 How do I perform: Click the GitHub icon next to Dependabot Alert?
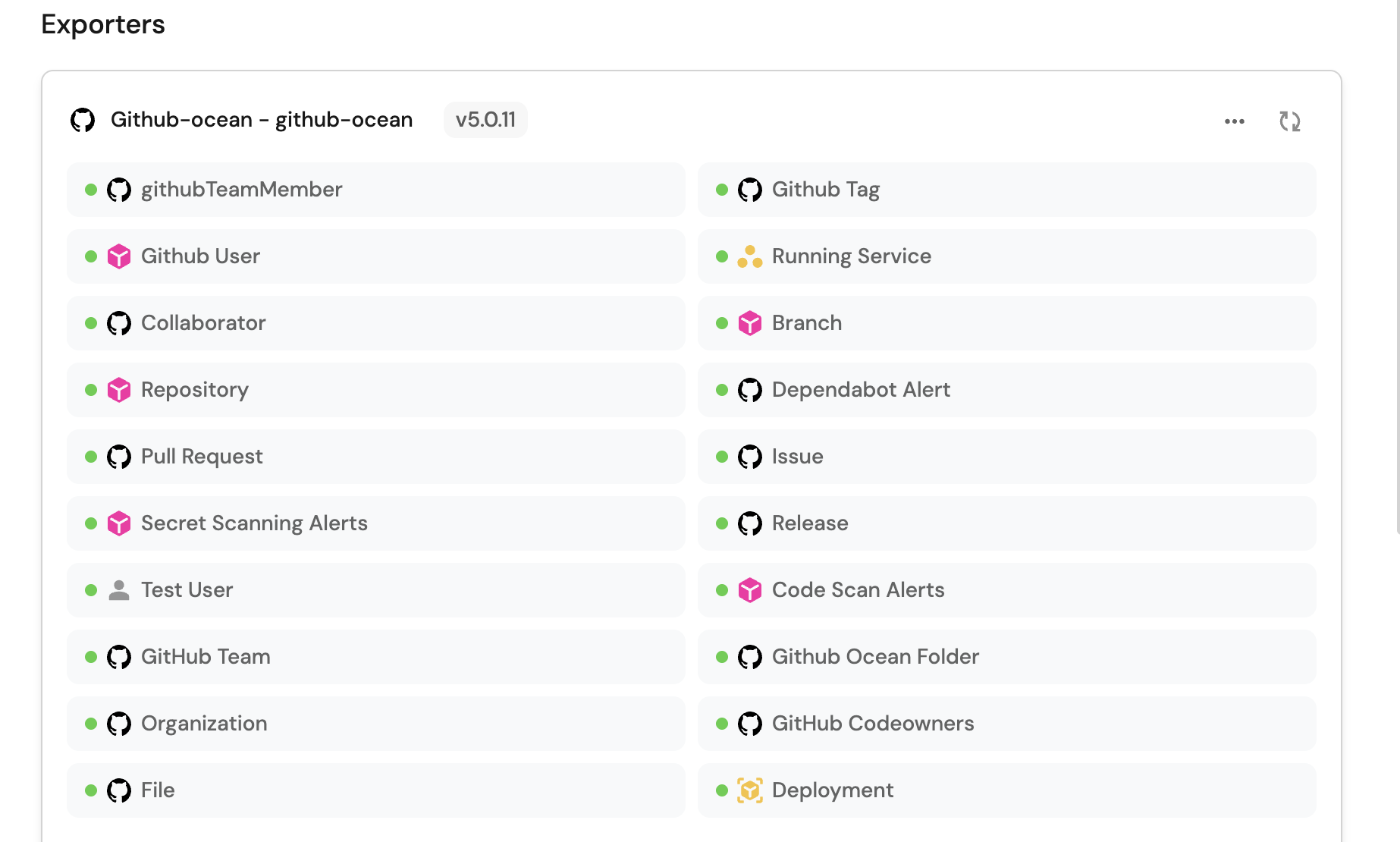tap(749, 390)
